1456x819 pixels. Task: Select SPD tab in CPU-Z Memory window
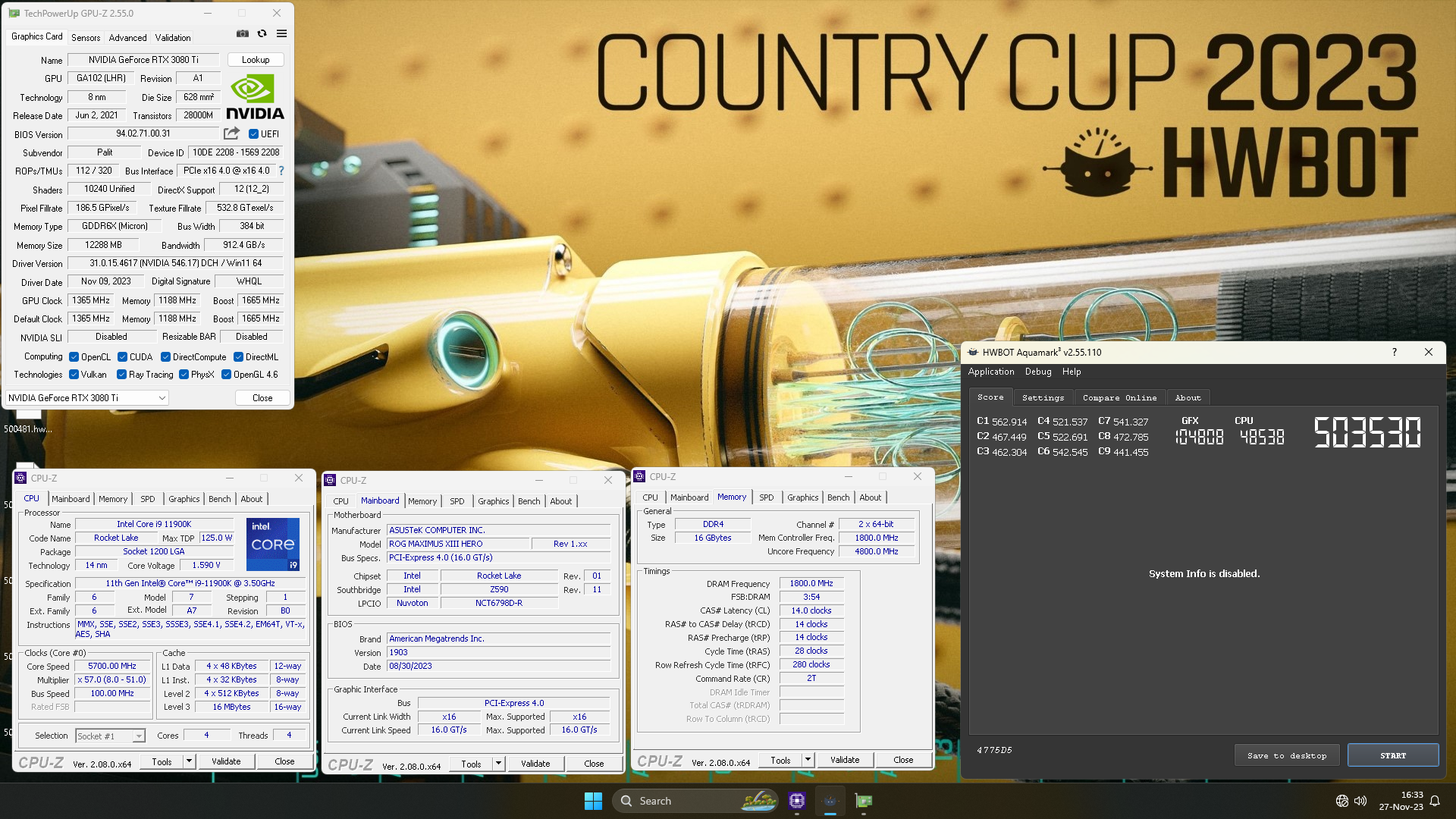point(767,497)
